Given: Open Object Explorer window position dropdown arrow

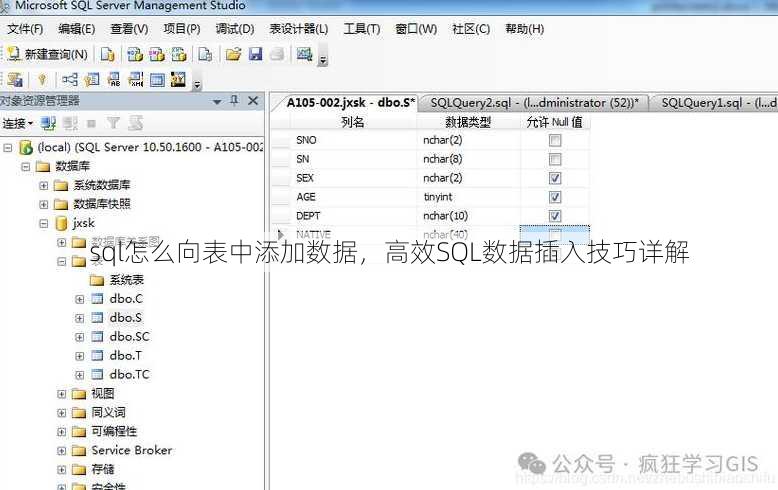Looking at the screenshot, I should coord(217,102).
